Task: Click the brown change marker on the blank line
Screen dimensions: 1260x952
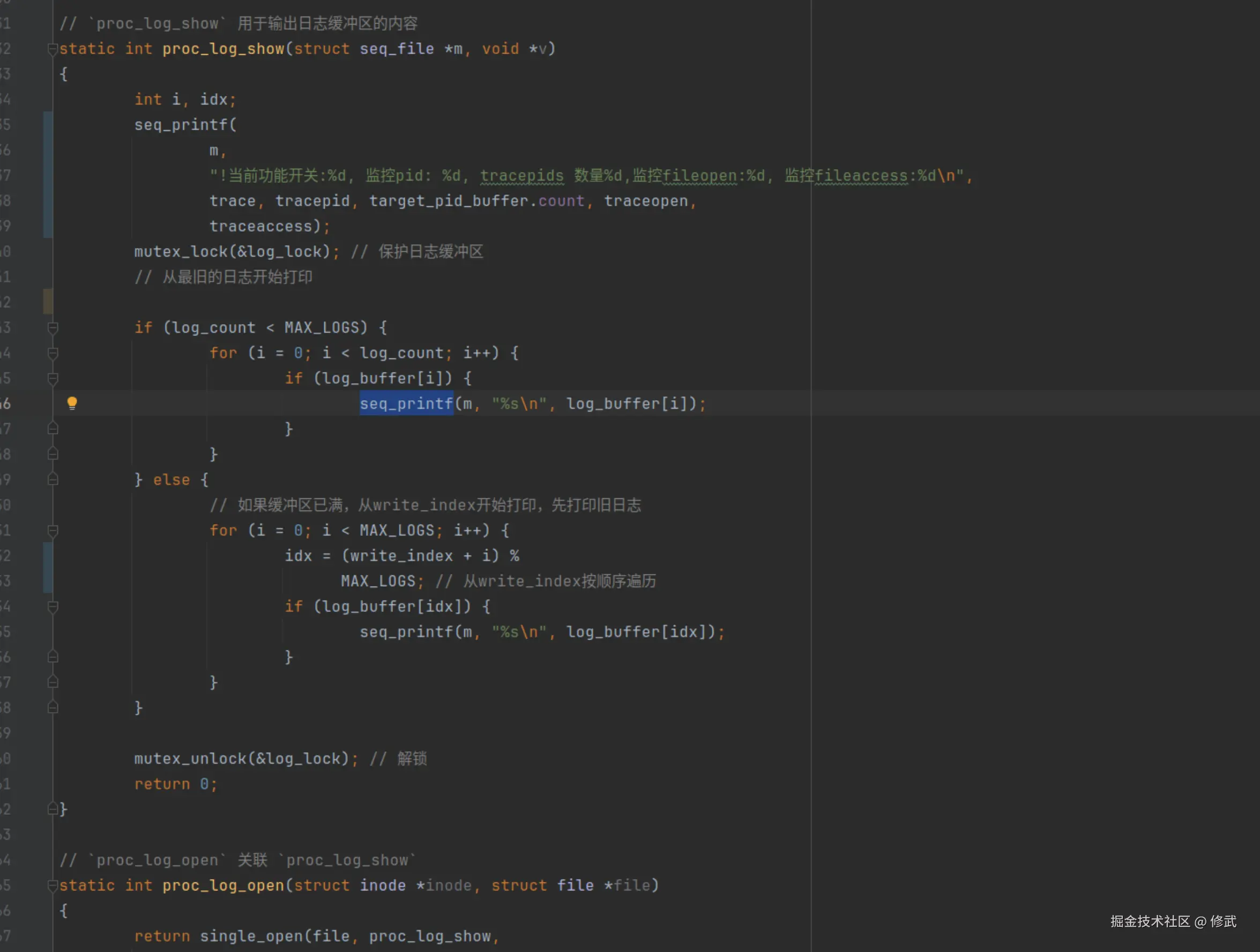Action: 48,301
